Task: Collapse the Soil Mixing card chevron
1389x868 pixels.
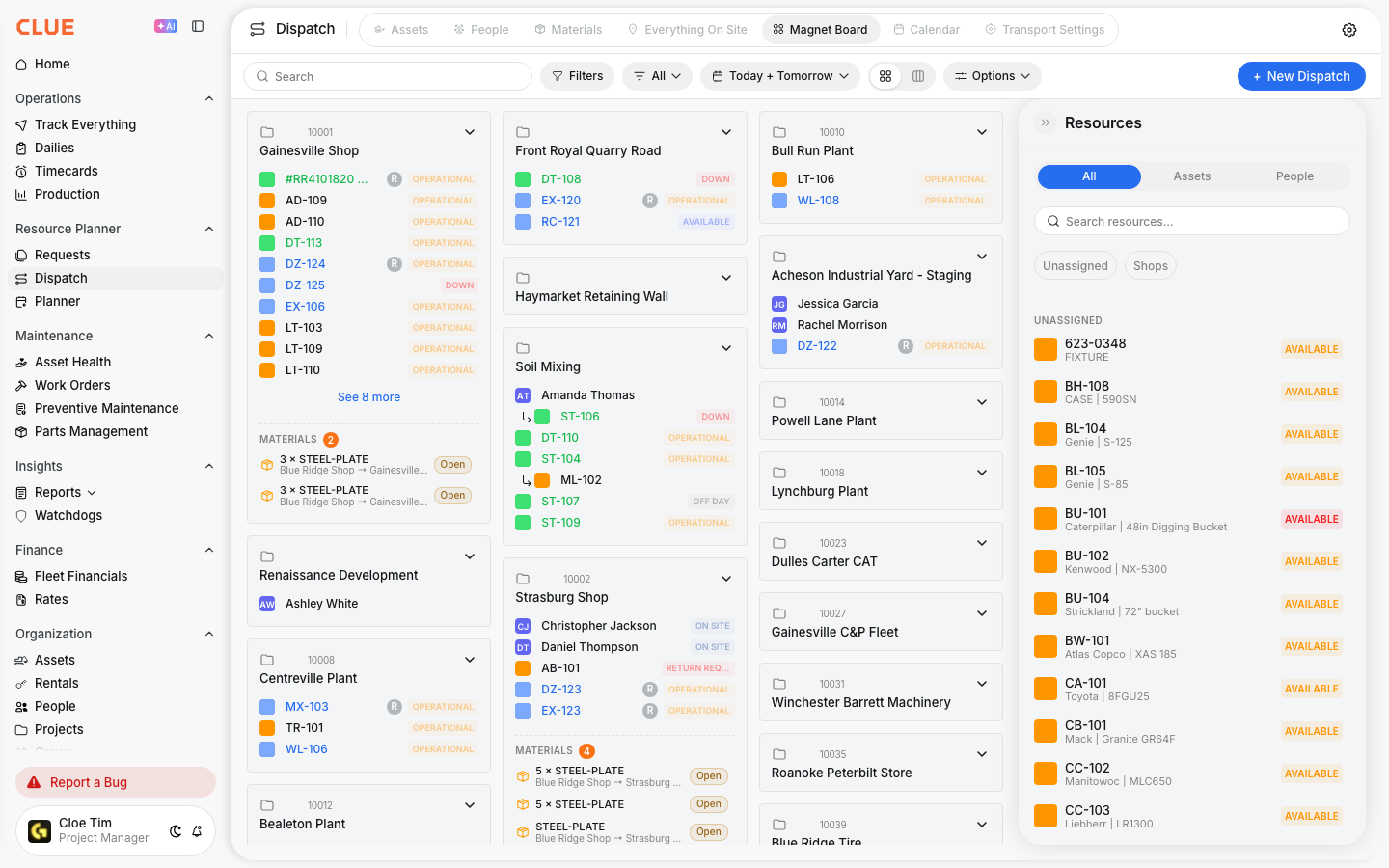Action: pos(726,348)
